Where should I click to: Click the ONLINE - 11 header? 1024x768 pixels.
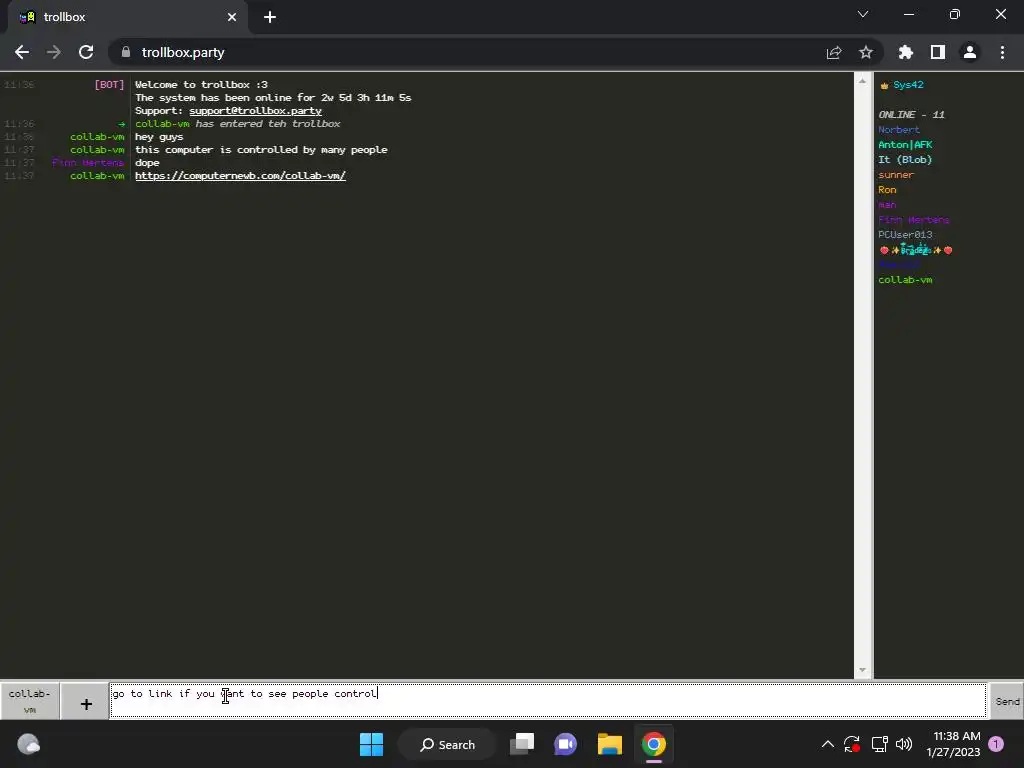(x=911, y=115)
